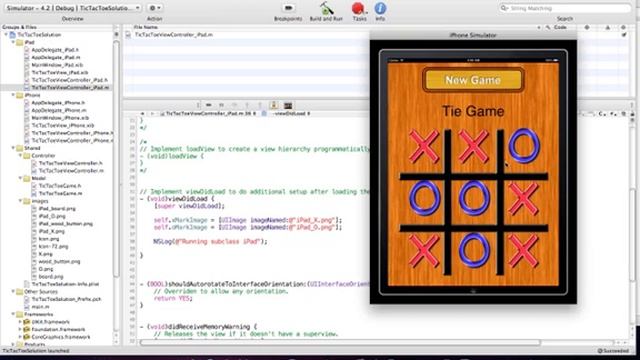Select main.m file

40,307
